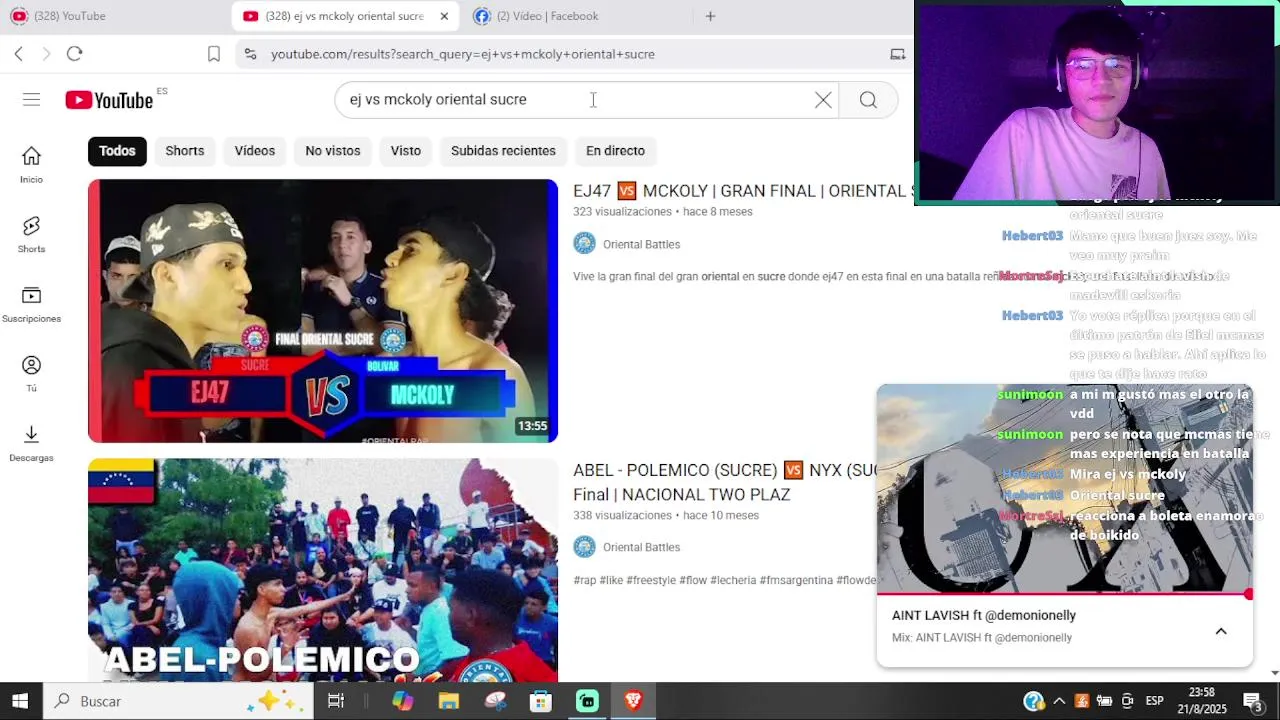1280x720 pixels.
Task: Open the EJ47 vs MCKOLY video title
Action: pos(743,191)
